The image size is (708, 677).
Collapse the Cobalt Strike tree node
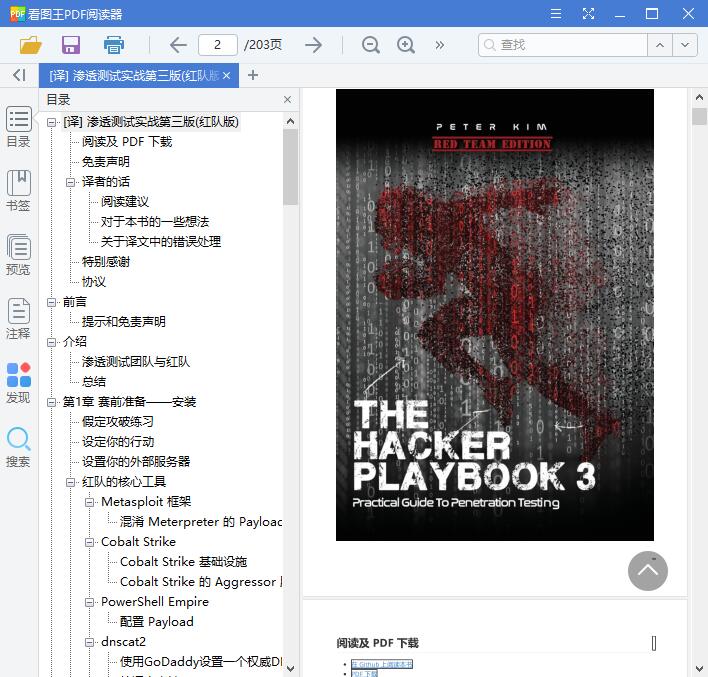[x=89, y=542]
